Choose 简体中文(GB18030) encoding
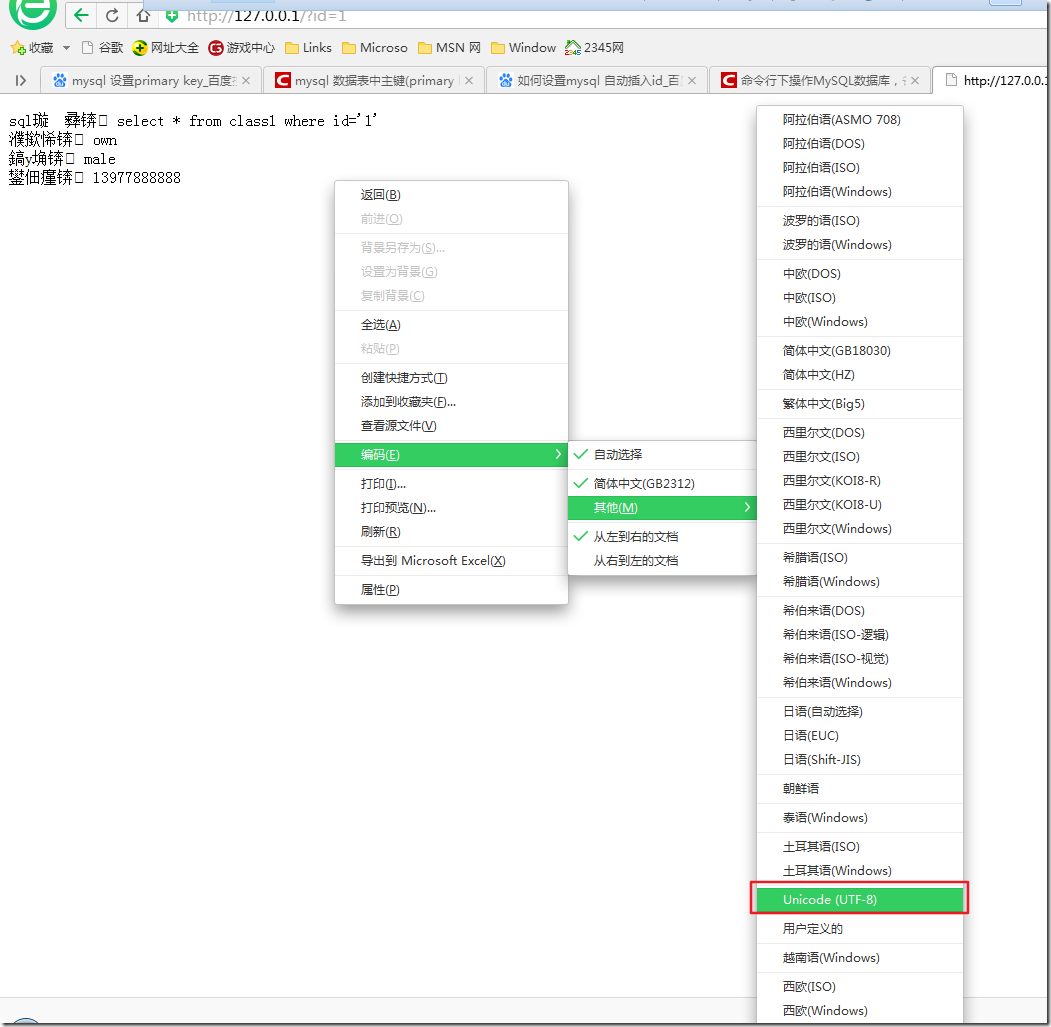This screenshot has width=1051, height=1027. pyautogui.click(x=860, y=351)
